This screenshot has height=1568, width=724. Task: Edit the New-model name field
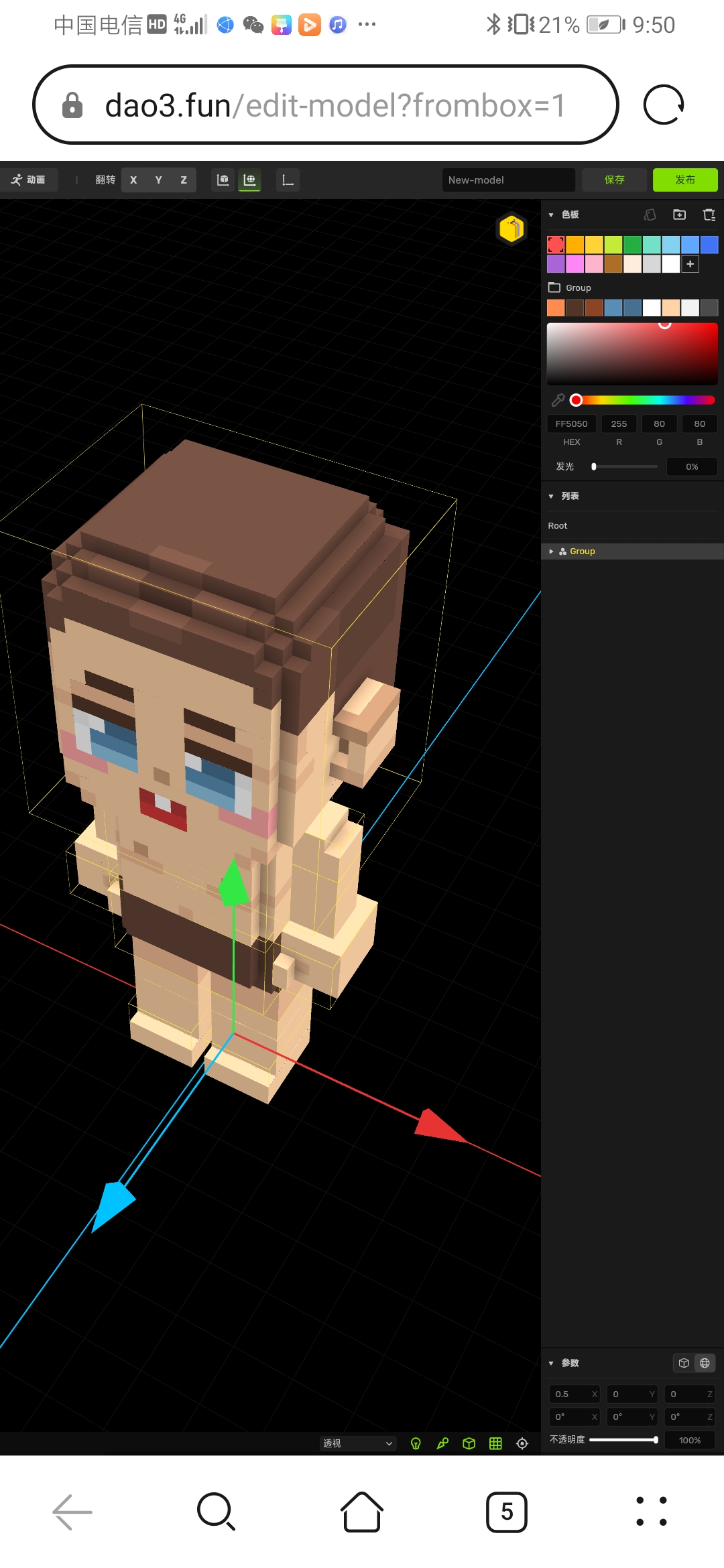[509, 180]
